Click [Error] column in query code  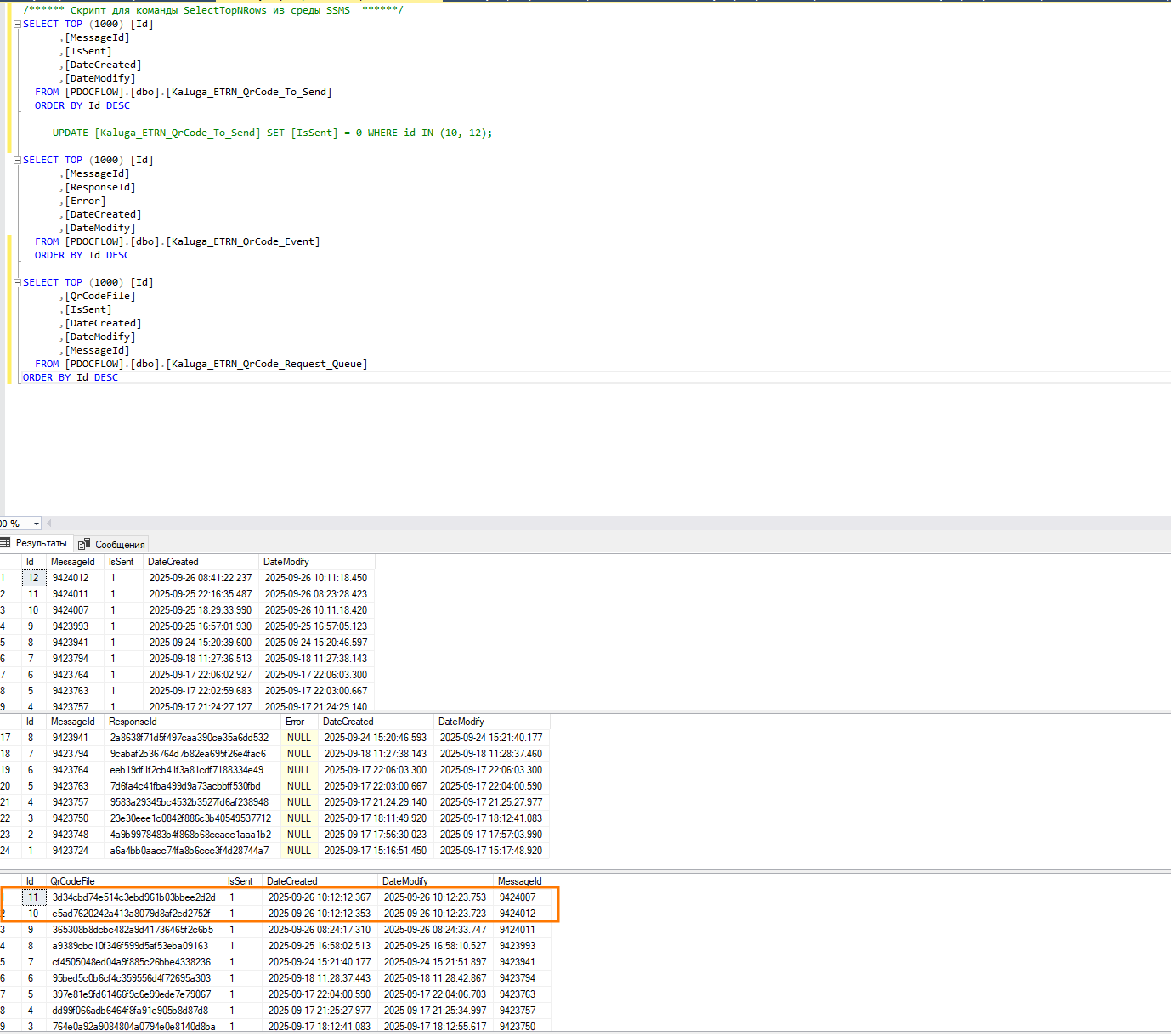click(85, 201)
